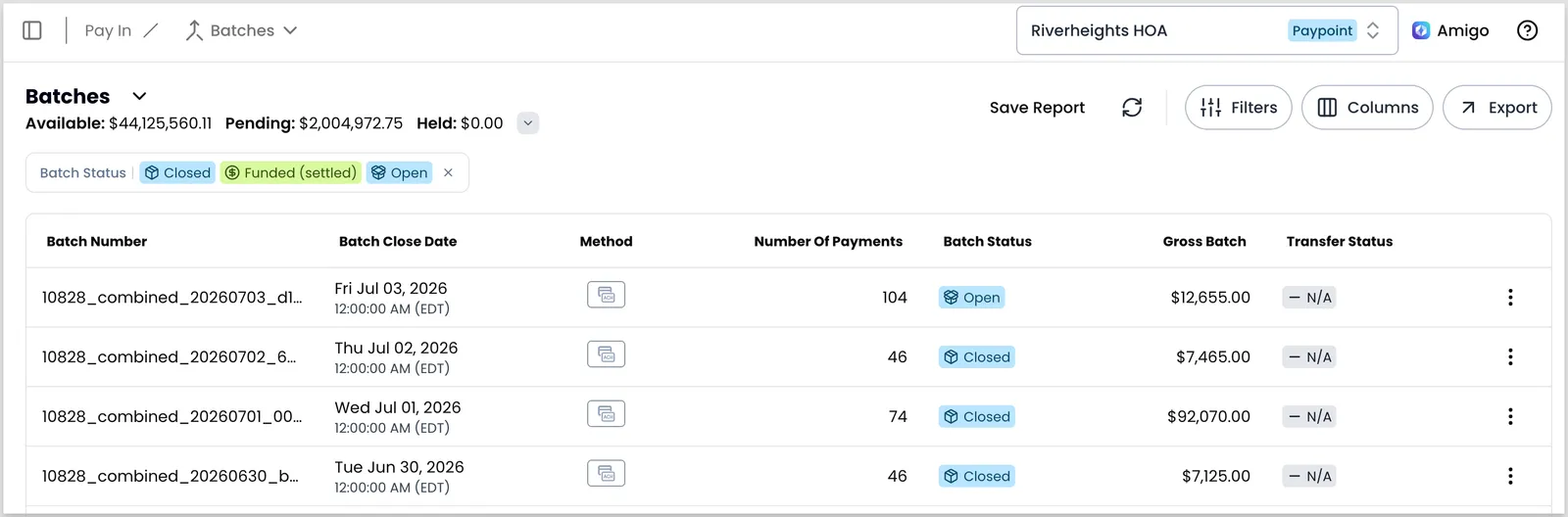Open batch 10828_combined_20260630_b…
The width and height of the screenshot is (1568, 517).
(170, 477)
